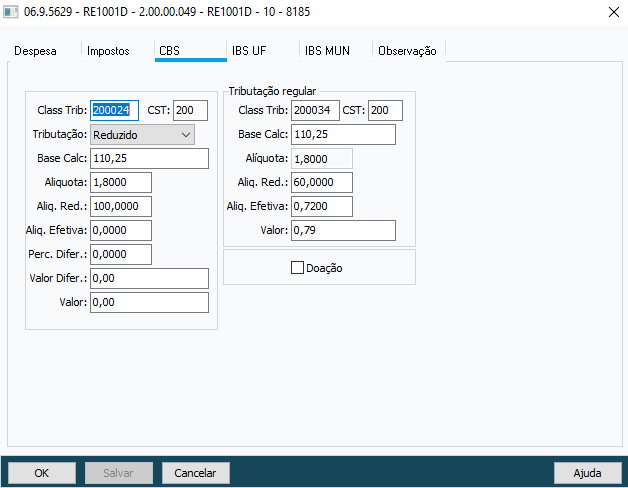Open the Impostos tab
628x488 pixels.
108,51
